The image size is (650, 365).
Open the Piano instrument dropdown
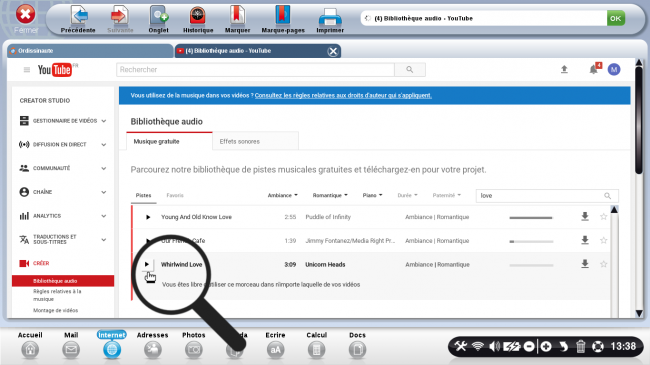[372, 195]
